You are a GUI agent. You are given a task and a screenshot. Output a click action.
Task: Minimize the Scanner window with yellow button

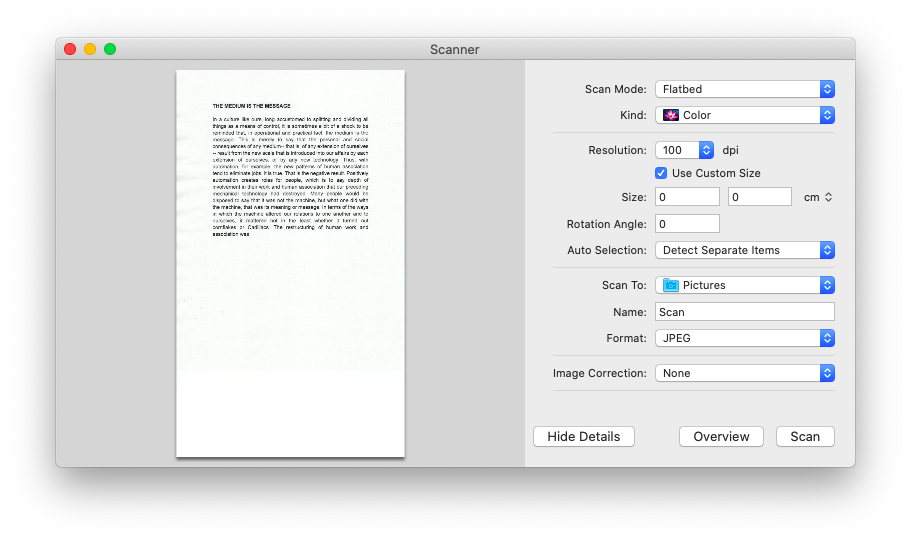90,49
